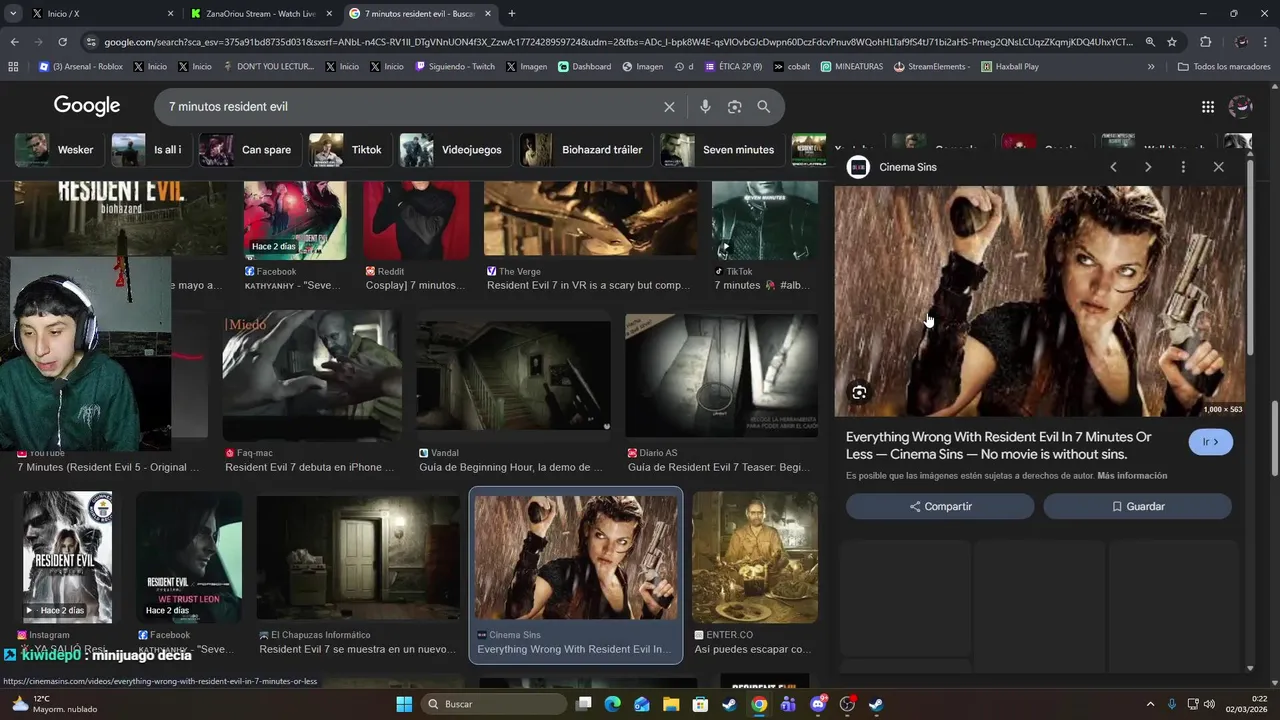Screen dimensions: 1280x720
Task: Go back to the previous page
Action: [x=14, y=42]
